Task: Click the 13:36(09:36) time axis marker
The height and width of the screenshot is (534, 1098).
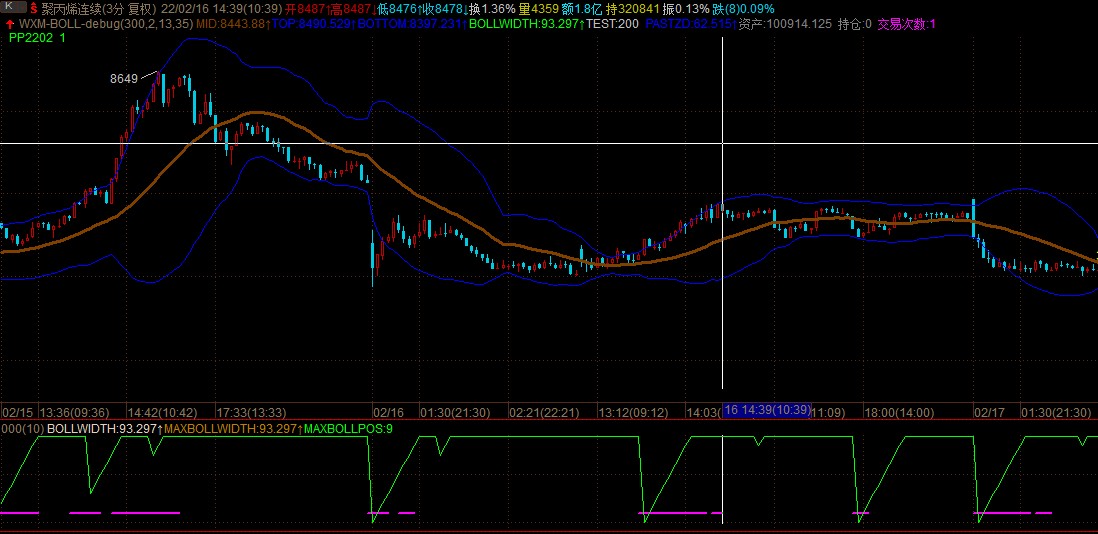Action: pyautogui.click(x=74, y=412)
